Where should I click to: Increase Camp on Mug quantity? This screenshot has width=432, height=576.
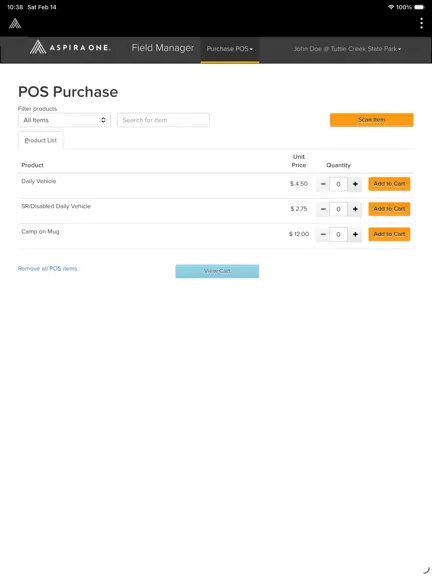coord(355,234)
